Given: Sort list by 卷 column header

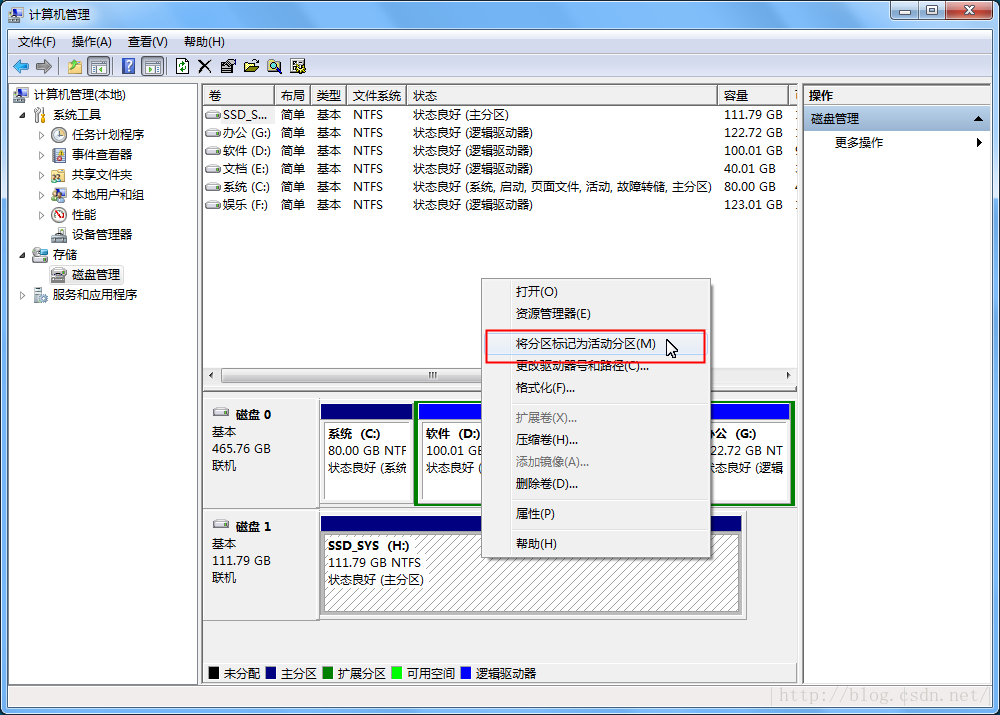Looking at the screenshot, I should point(239,96).
